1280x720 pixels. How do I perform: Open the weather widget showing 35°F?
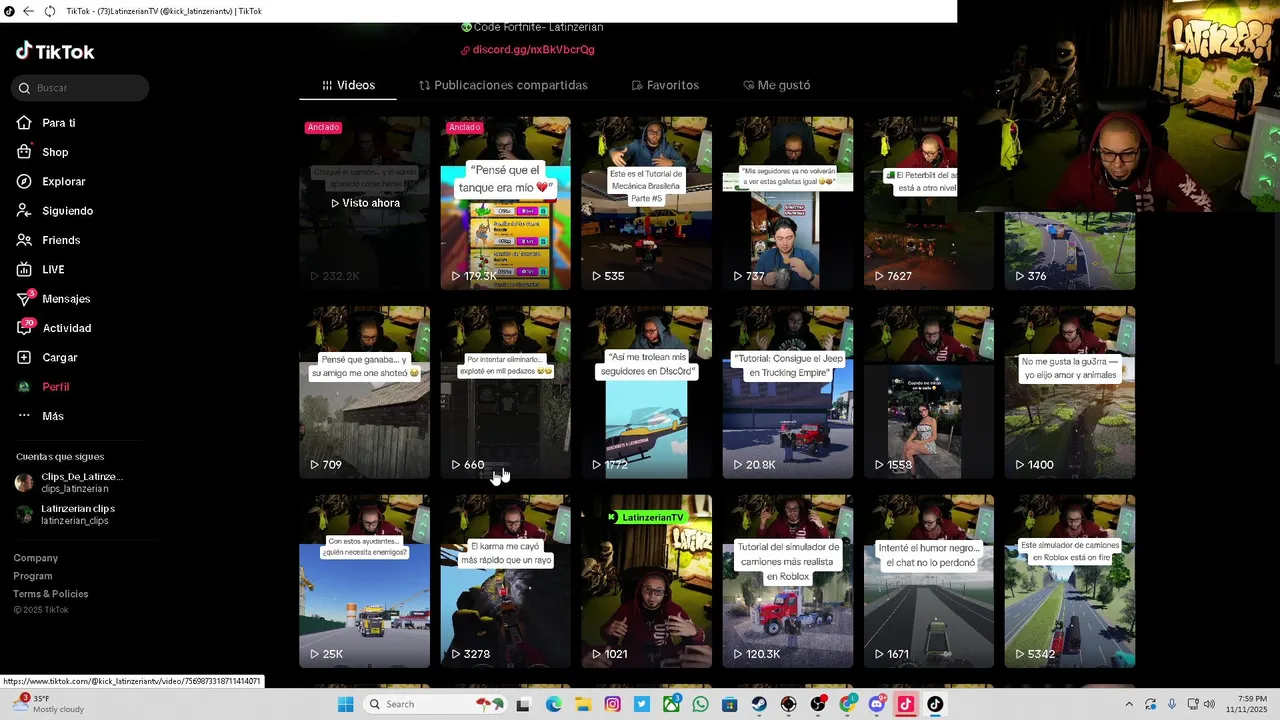point(48,704)
